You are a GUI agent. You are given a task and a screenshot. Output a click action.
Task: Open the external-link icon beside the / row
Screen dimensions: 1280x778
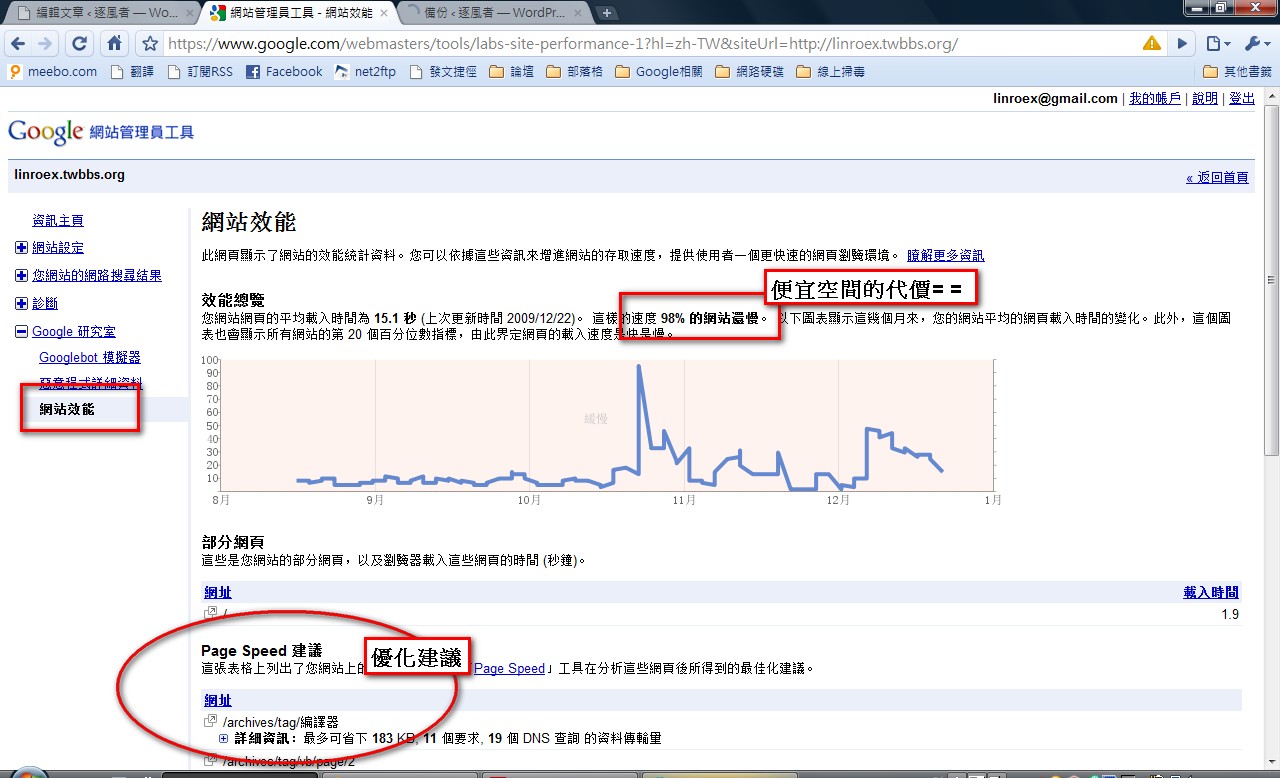tap(211, 613)
